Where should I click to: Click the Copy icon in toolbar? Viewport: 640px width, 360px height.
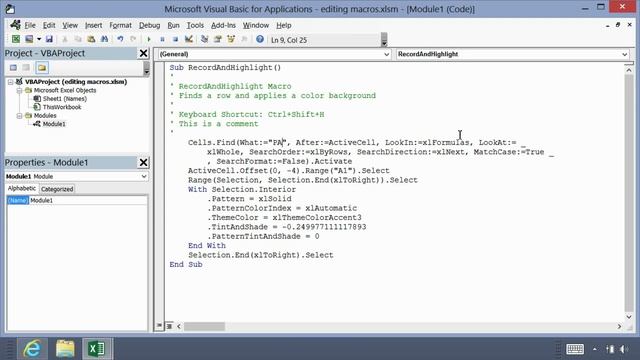(x=78, y=39)
